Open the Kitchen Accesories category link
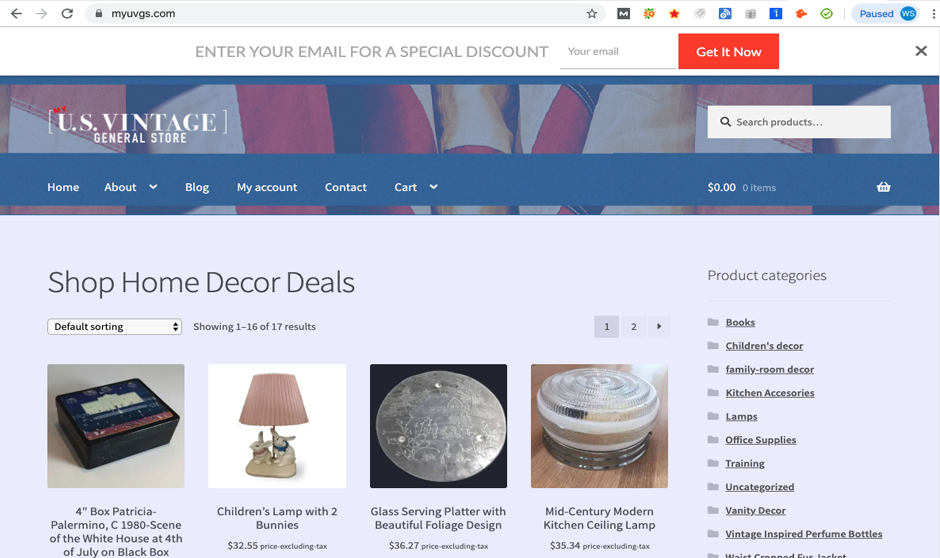Viewport: 940px width, 558px height. pyautogui.click(x=770, y=393)
